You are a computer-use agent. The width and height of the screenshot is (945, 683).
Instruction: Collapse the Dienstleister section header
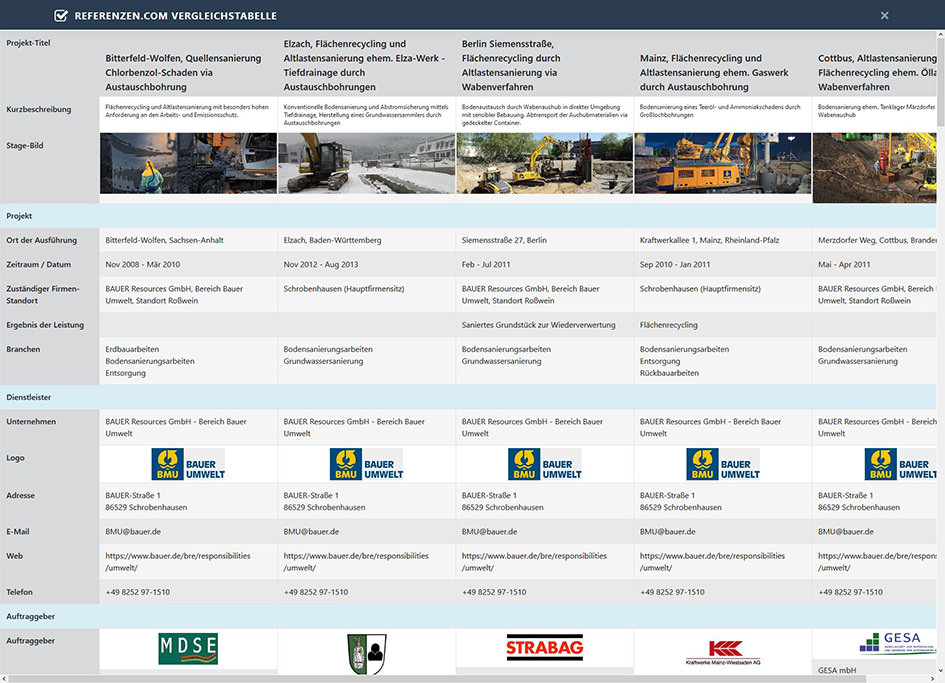(x=29, y=397)
